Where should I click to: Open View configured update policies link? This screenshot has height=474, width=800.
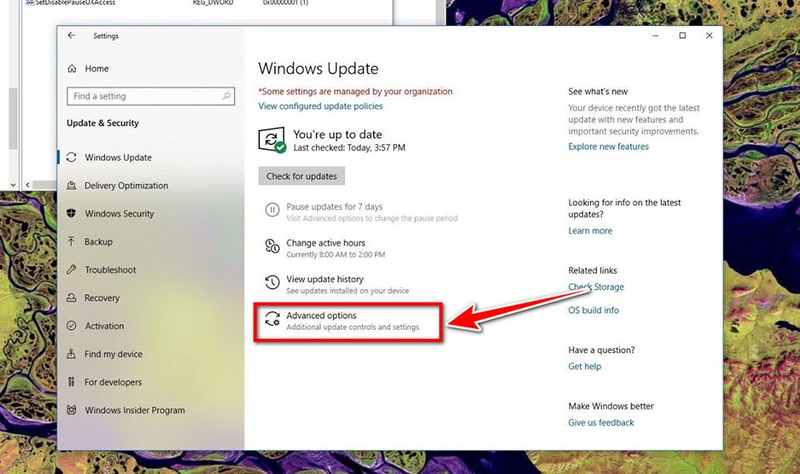tap(320, 106)
